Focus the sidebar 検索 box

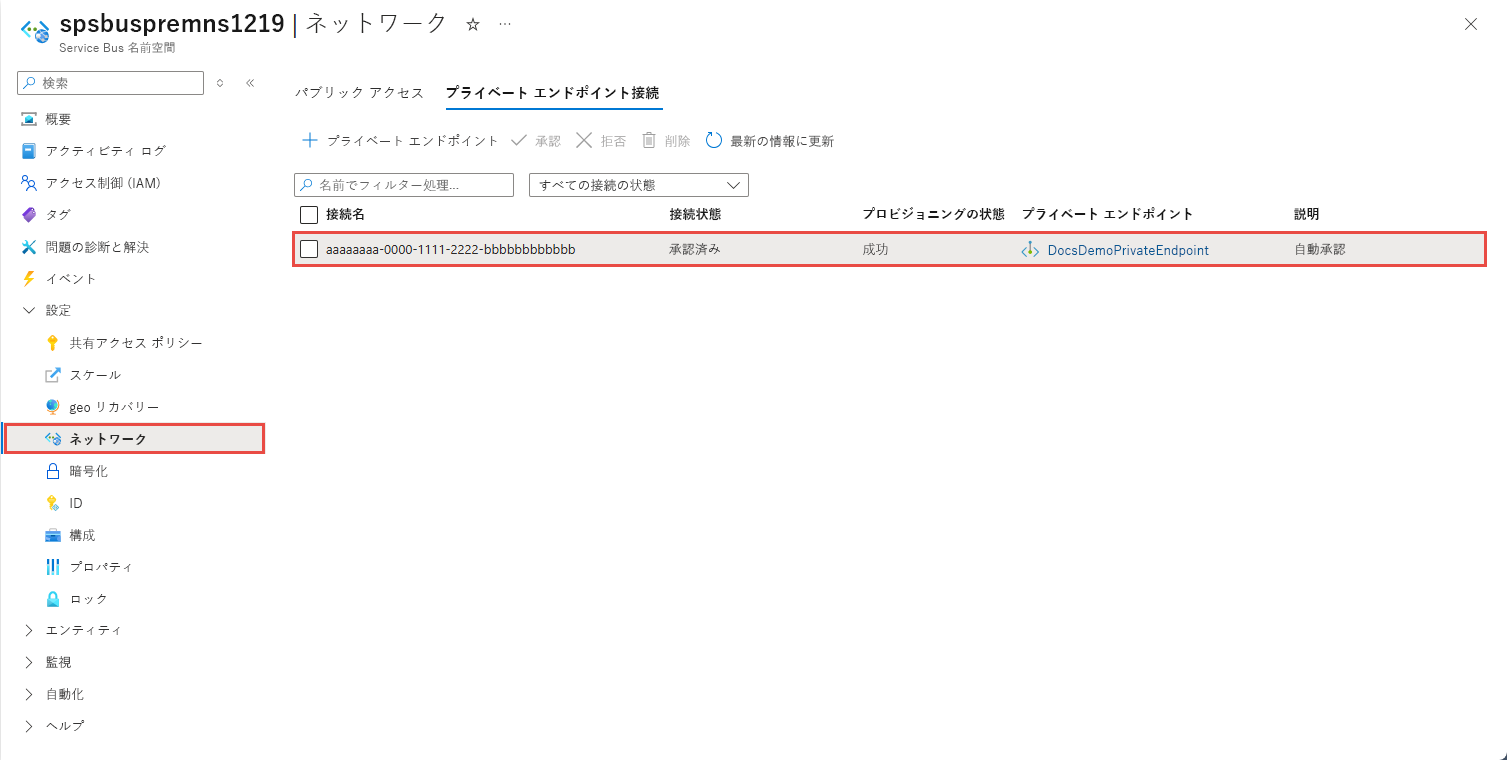click(110, 83)
